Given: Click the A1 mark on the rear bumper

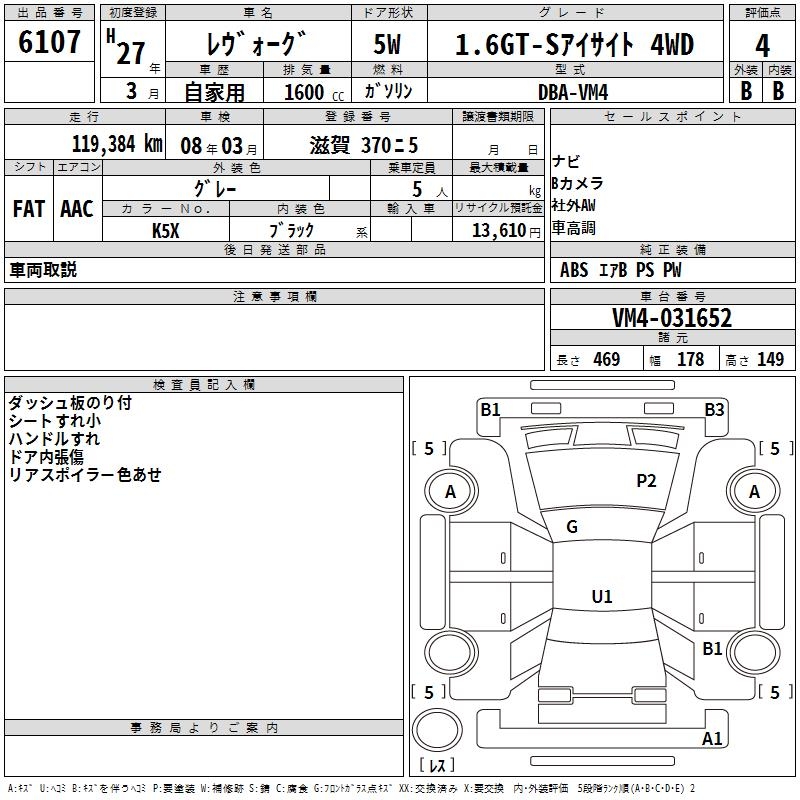Looking at the screenshot, I should (712, 738).
